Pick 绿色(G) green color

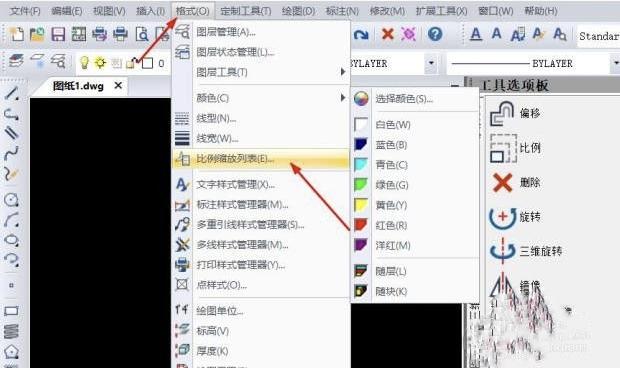click(x=415, y=185)
